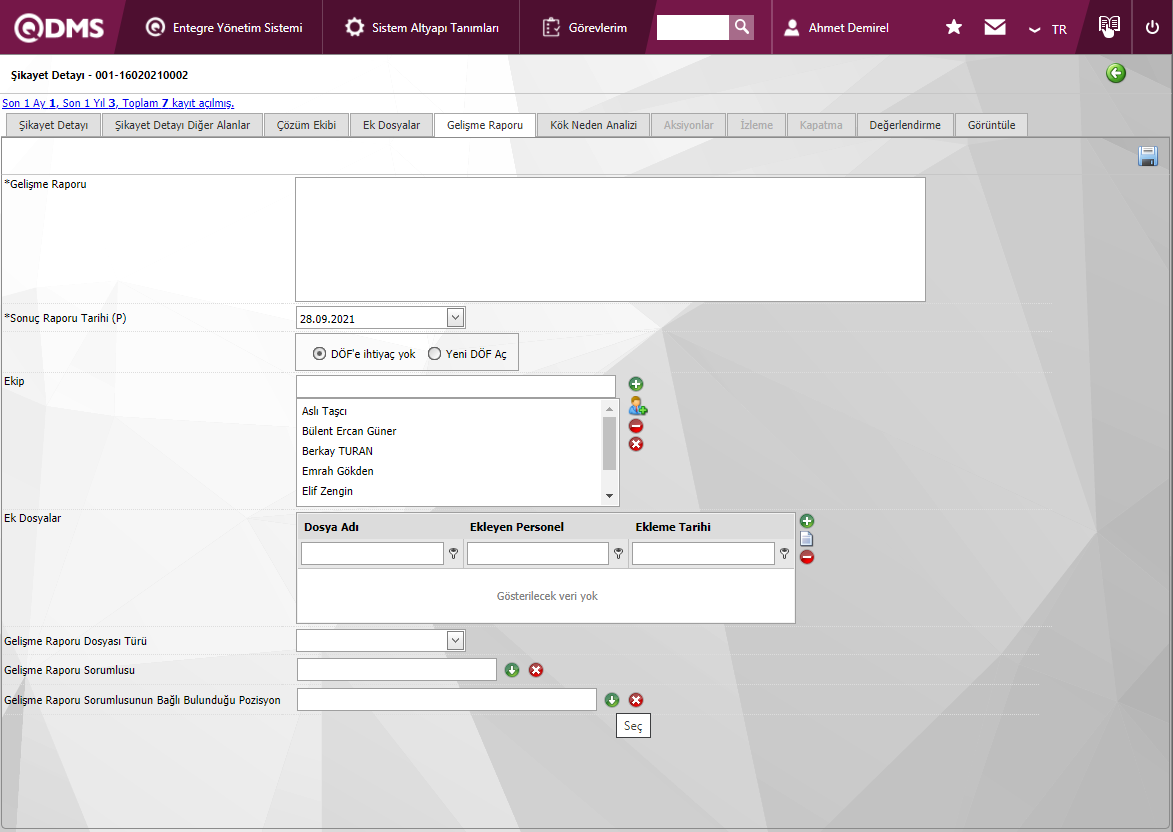Click into the Gelişme Raporu text area
This screenshot has width=1173, height=832.
[x=610, y=239]
